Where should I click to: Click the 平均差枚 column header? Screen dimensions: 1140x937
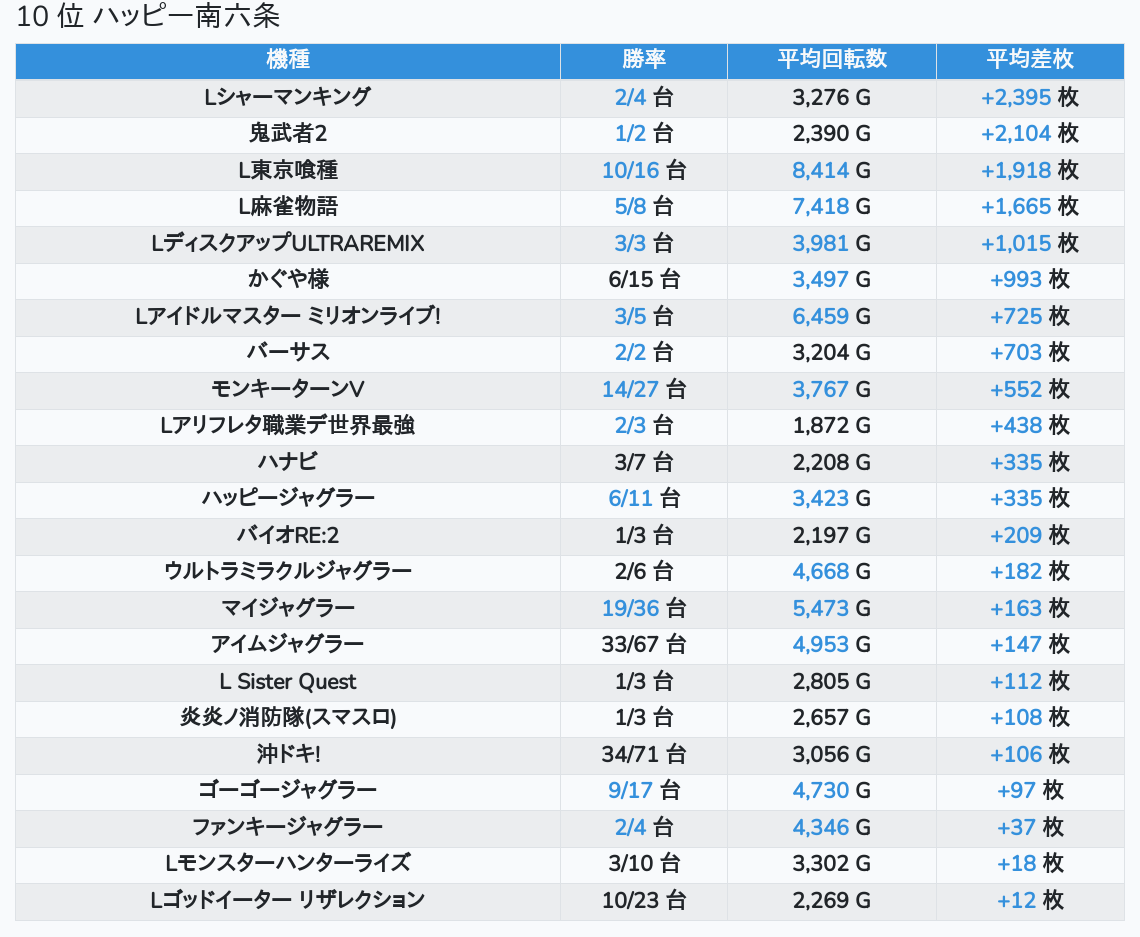(1029, 60)
